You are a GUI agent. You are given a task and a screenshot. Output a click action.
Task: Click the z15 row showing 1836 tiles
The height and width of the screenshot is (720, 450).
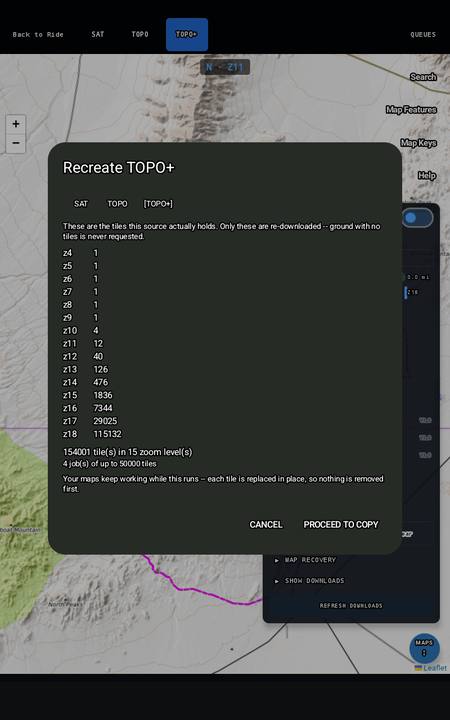click(x=88, y=395)
